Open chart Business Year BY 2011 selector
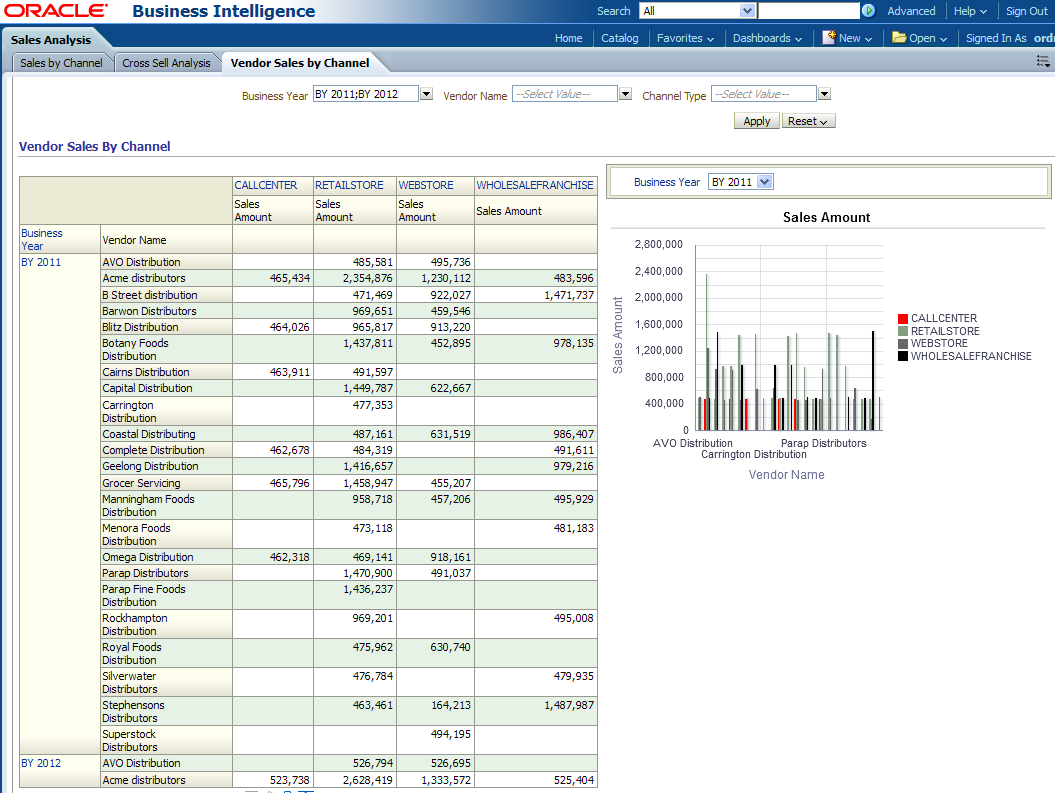1055x793 pixels. point(765,182)
